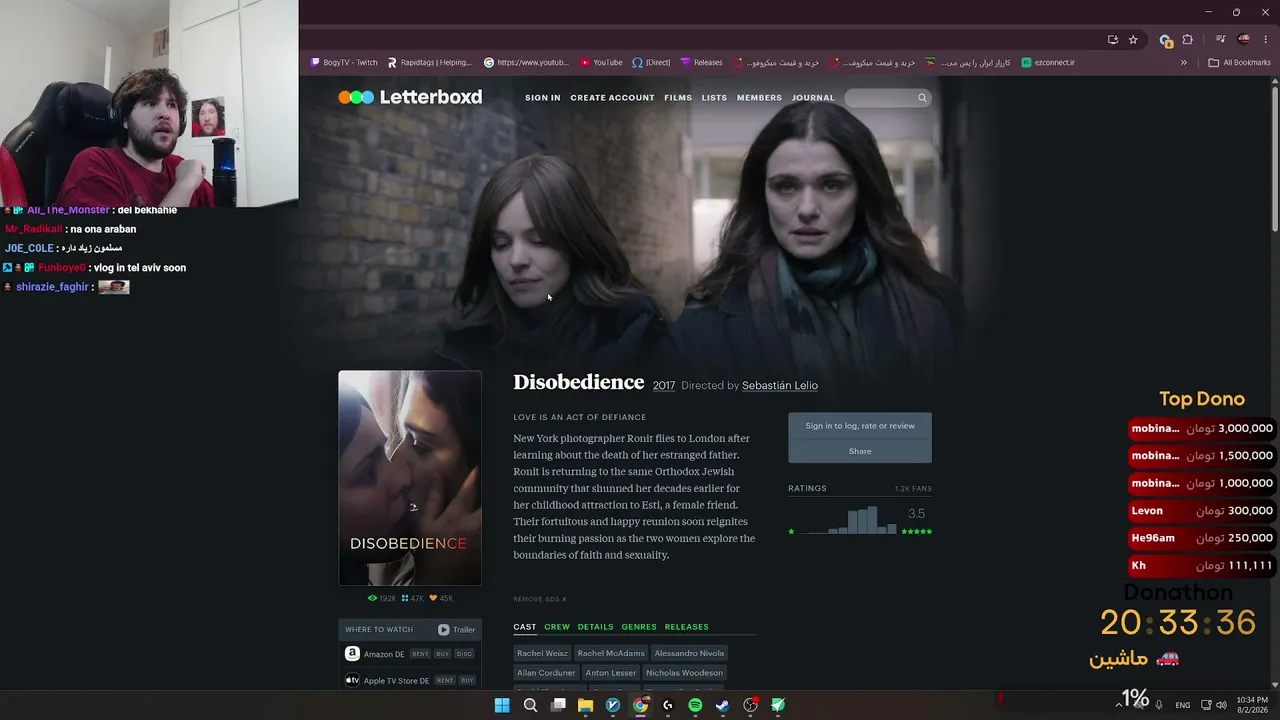This screenshot has height=720, width=1280.
Task: Open the Releases bookmark
Action: [x=701, y=62]
